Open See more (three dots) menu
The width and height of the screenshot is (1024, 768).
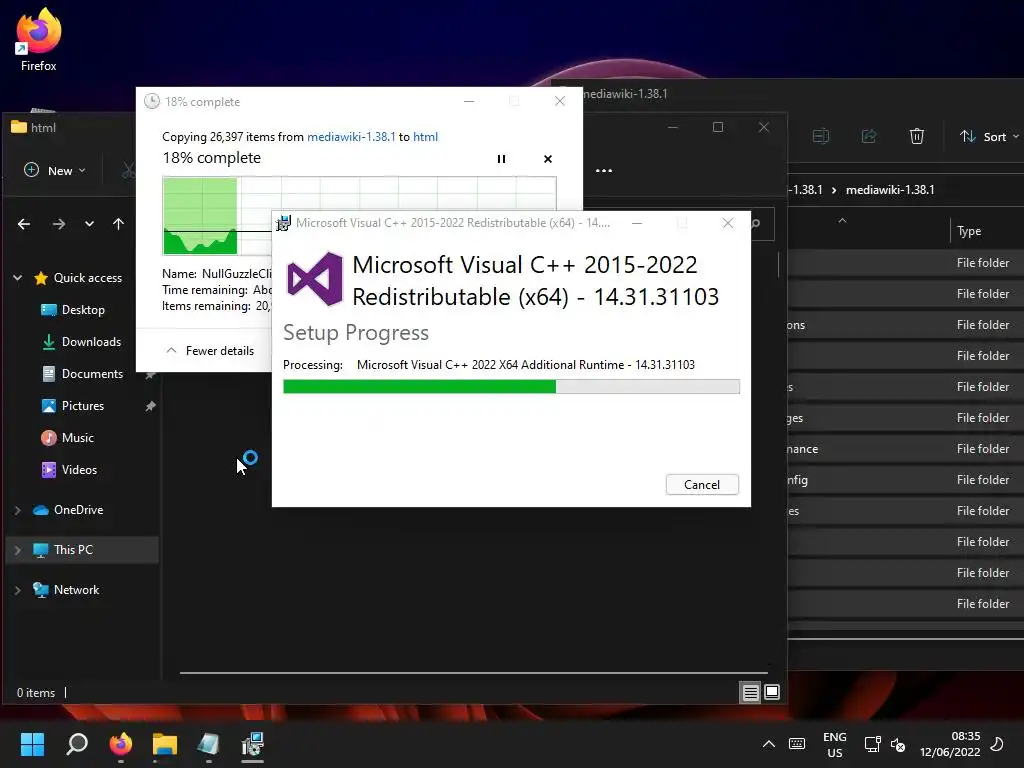click(x=604, y=170)
